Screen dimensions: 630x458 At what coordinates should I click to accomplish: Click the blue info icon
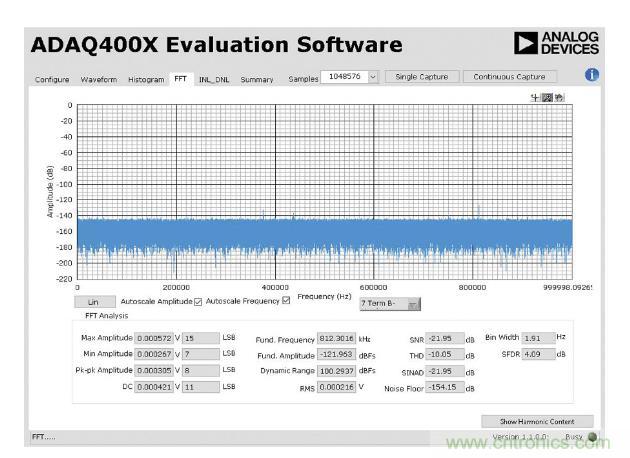pos(592,75)
